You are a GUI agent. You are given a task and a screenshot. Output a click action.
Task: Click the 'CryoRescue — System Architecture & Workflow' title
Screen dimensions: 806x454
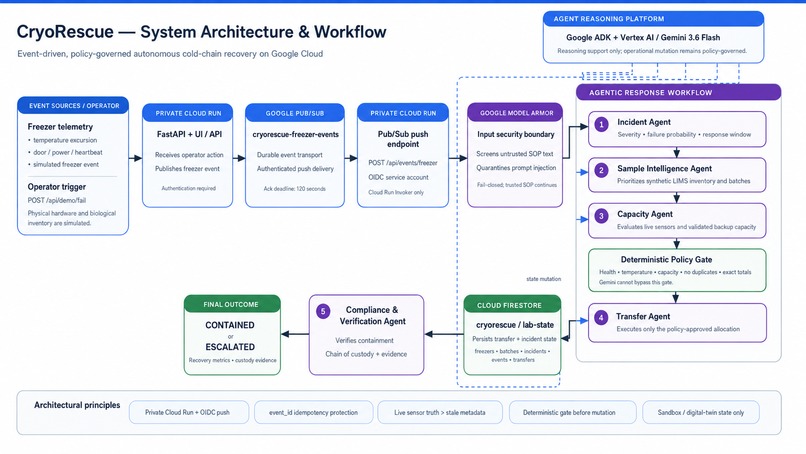coord(202,32)
